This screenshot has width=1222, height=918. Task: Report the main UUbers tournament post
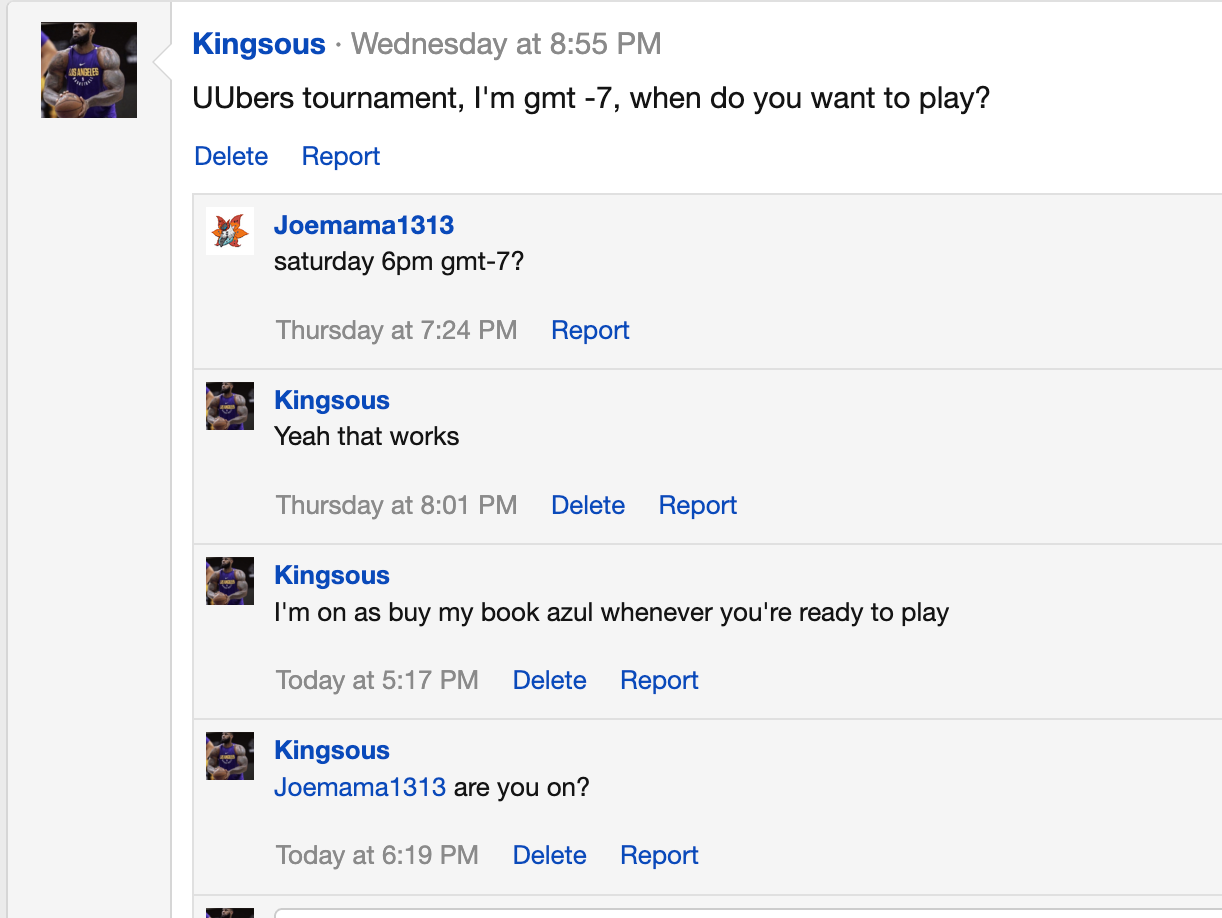click(341, 156)
